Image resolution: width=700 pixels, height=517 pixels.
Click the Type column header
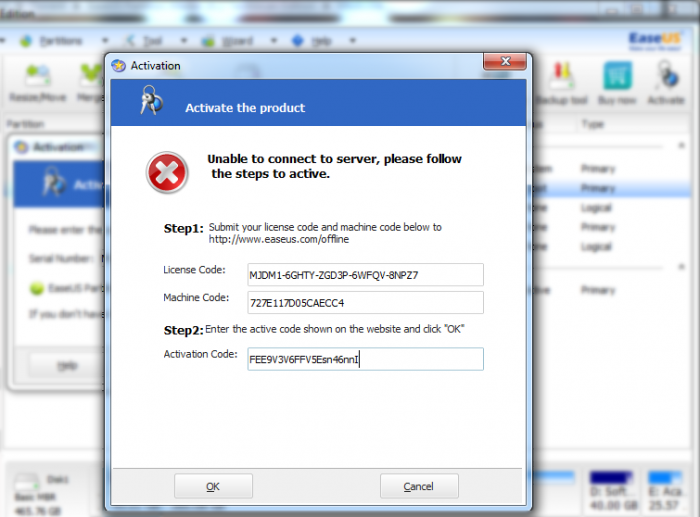(593, 124)
